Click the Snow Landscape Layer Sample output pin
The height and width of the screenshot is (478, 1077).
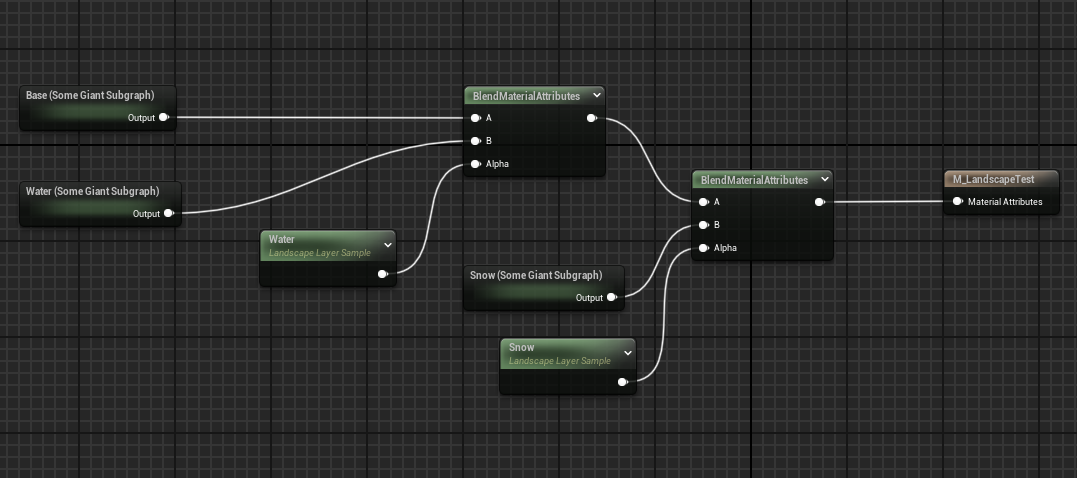tap(622, 382)
